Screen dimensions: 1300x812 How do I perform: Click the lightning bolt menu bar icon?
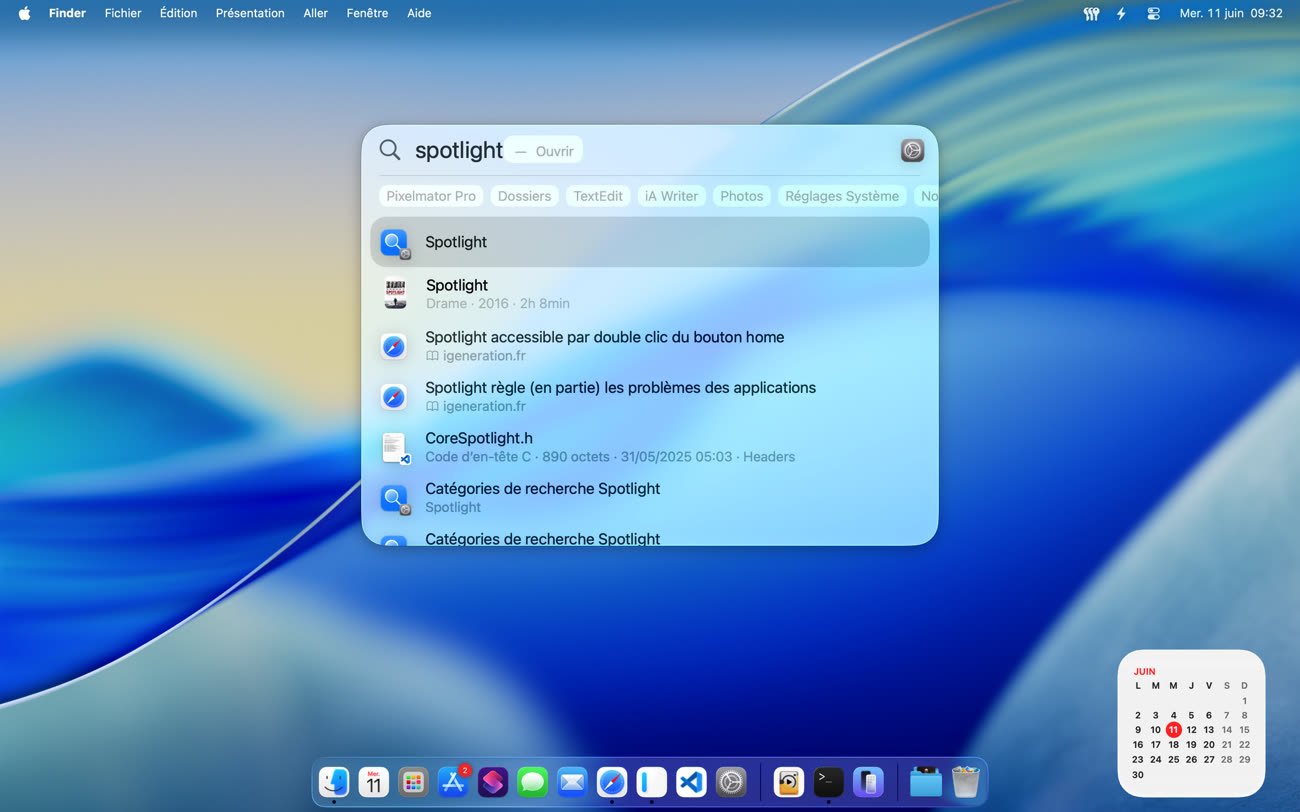tap(1121, 14)
